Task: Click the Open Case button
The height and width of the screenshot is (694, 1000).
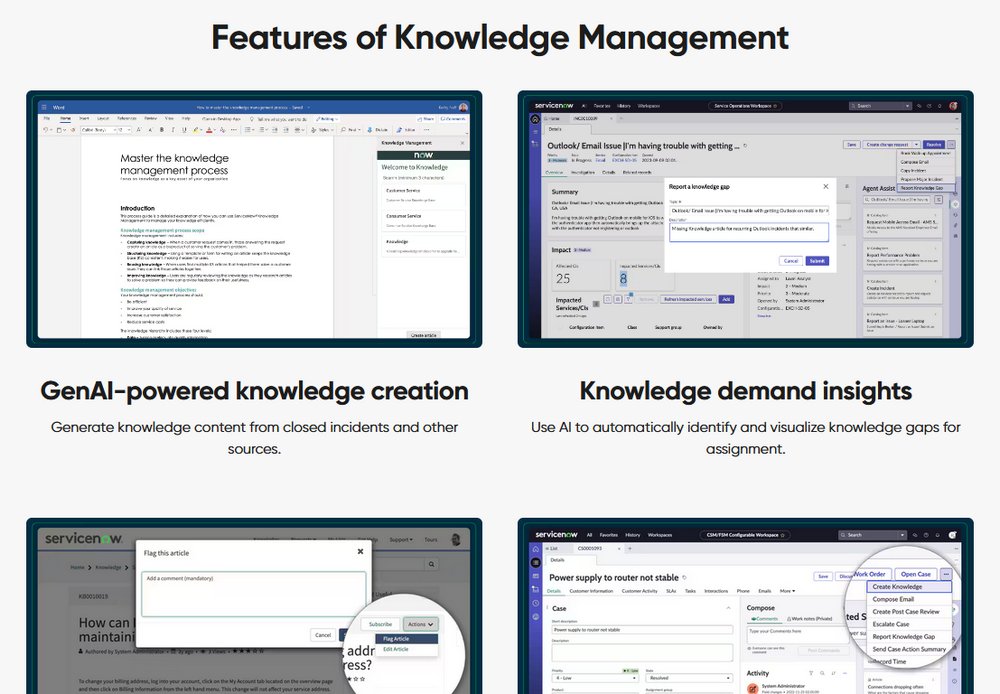Action: 916,574
